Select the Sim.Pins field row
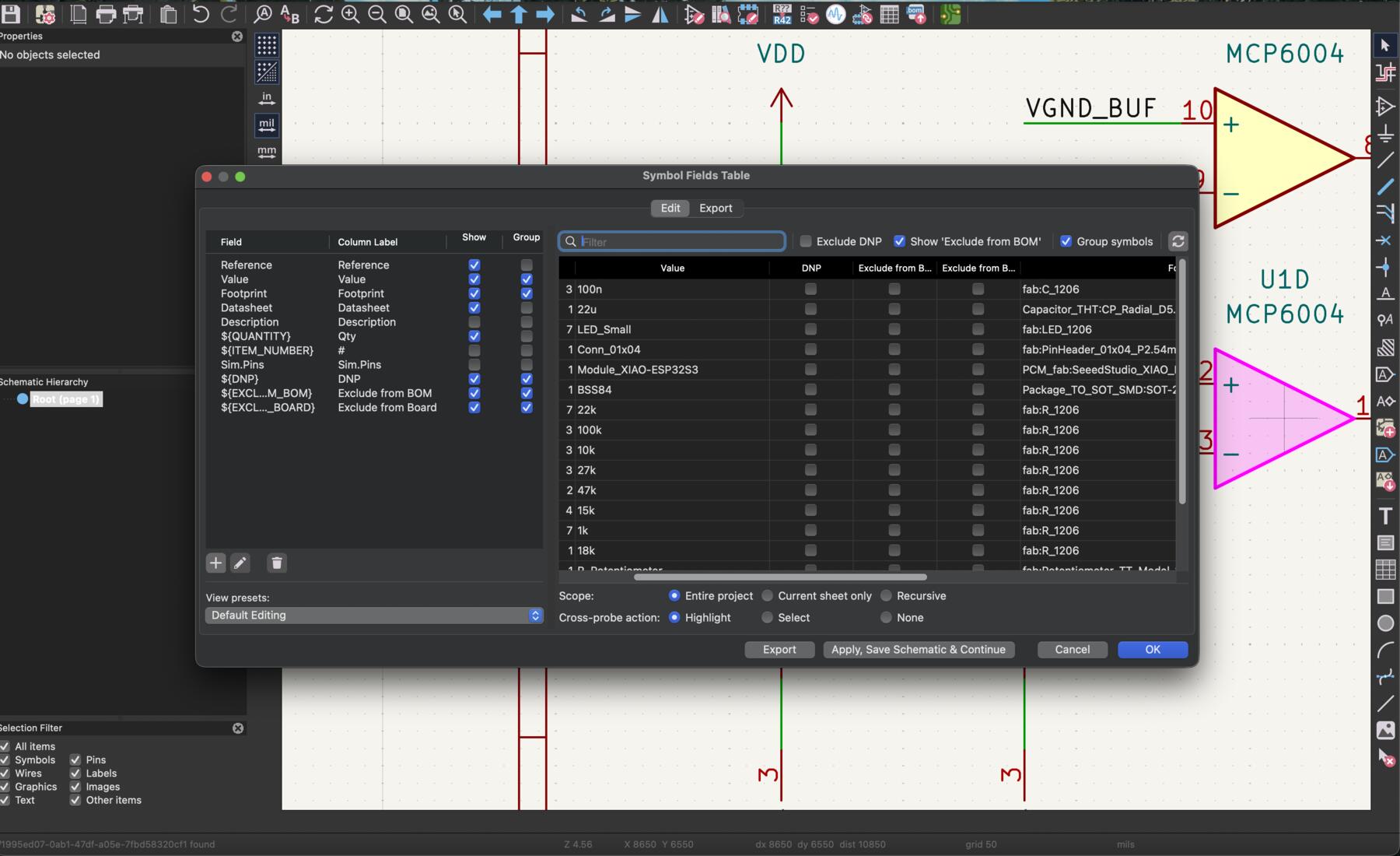 pyautogui.click(x=374, y=365)
